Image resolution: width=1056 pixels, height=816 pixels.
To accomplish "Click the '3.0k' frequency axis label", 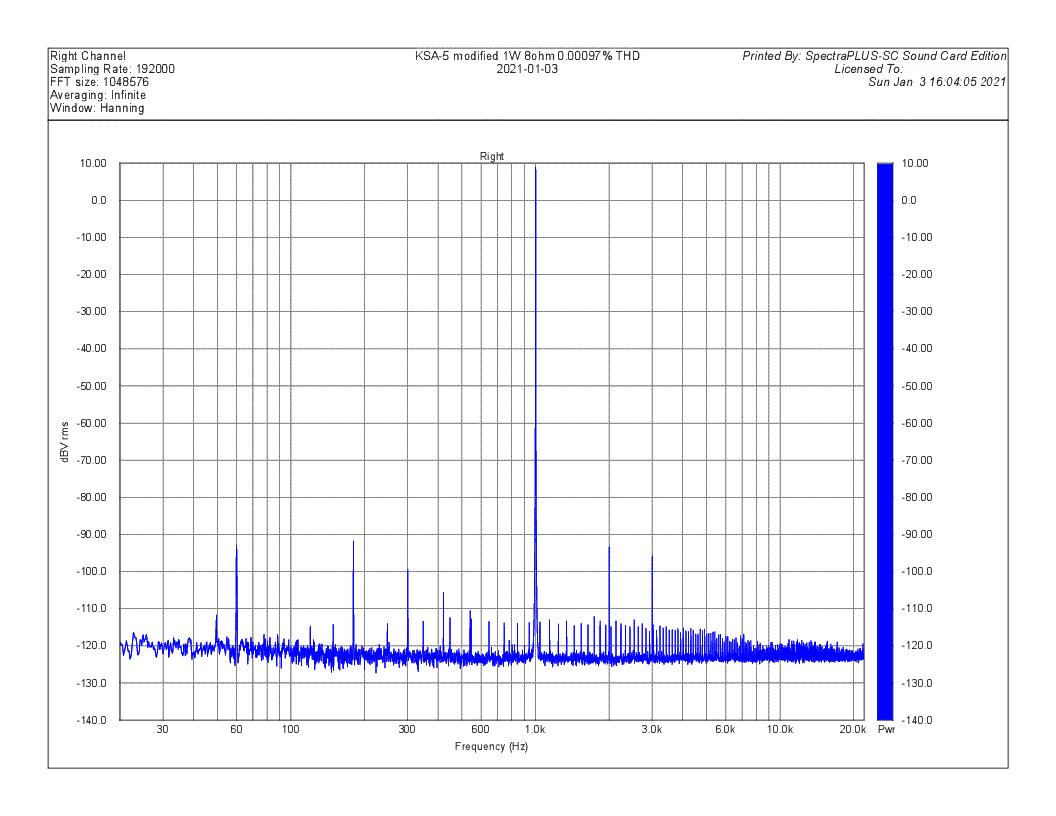I will [651, 729].
